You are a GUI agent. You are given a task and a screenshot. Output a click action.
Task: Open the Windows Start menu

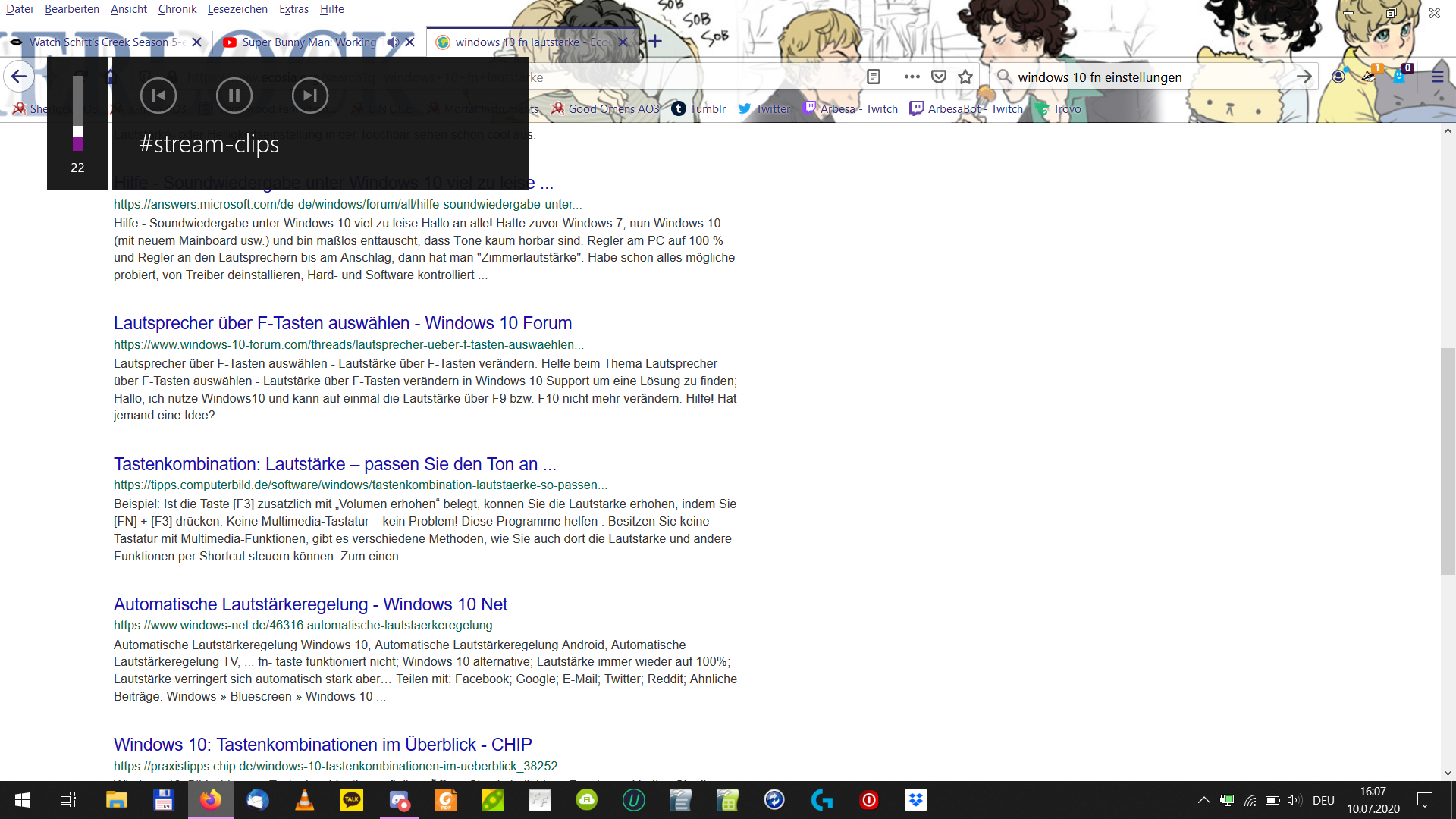tap(23, 800)
